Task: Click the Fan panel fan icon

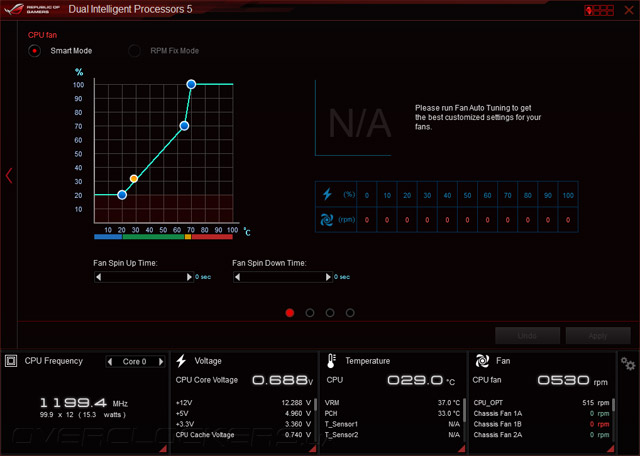Action: (482, 361)
